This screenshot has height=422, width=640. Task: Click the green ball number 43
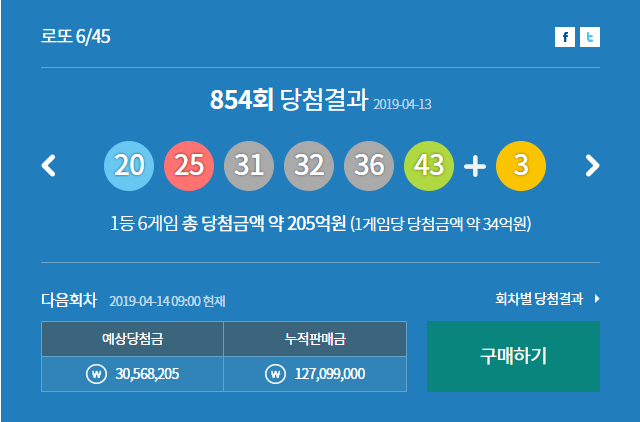point(429,166)
